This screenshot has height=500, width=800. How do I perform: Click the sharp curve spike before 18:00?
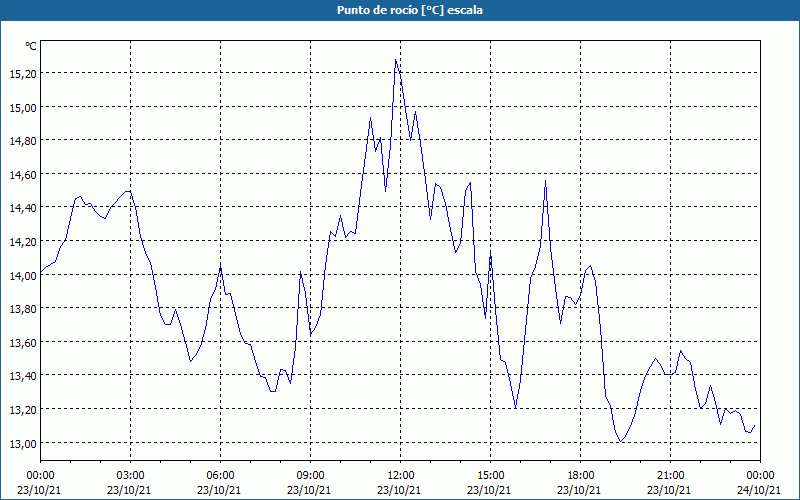545,181
